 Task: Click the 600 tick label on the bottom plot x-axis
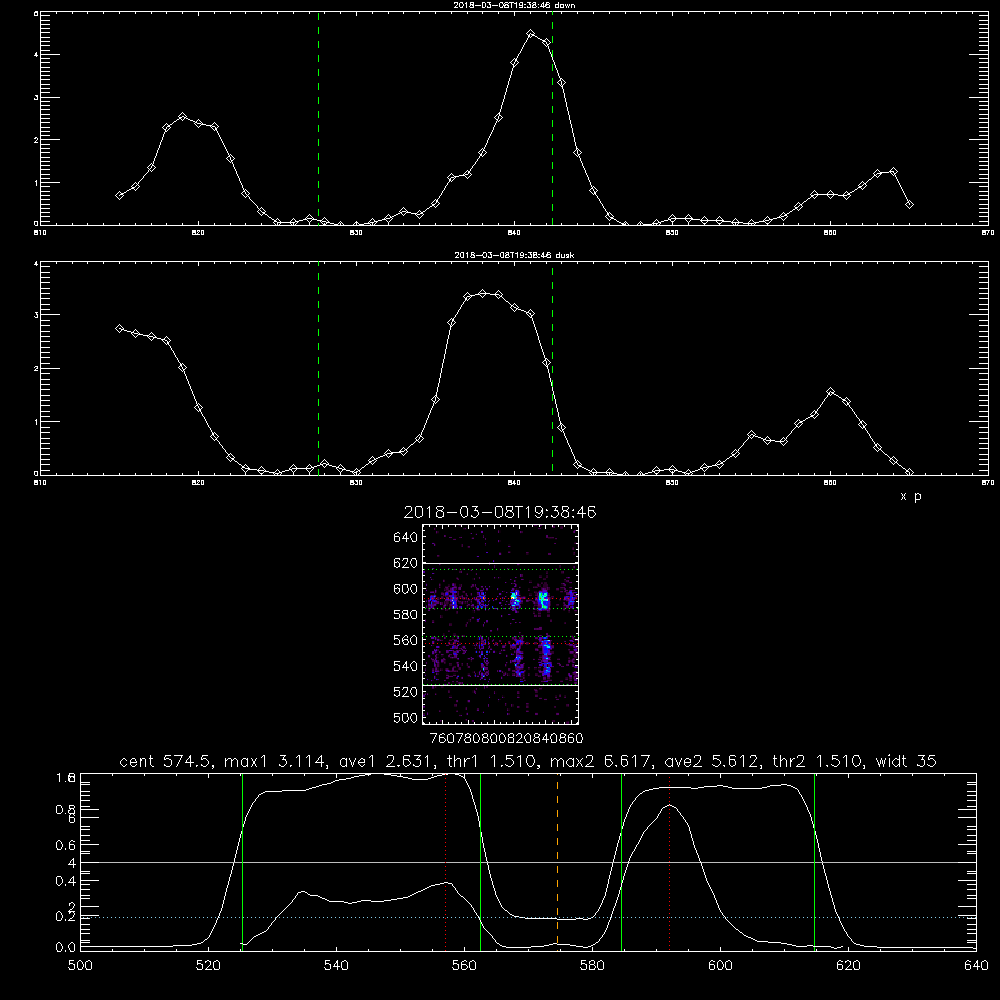point(720,966)
